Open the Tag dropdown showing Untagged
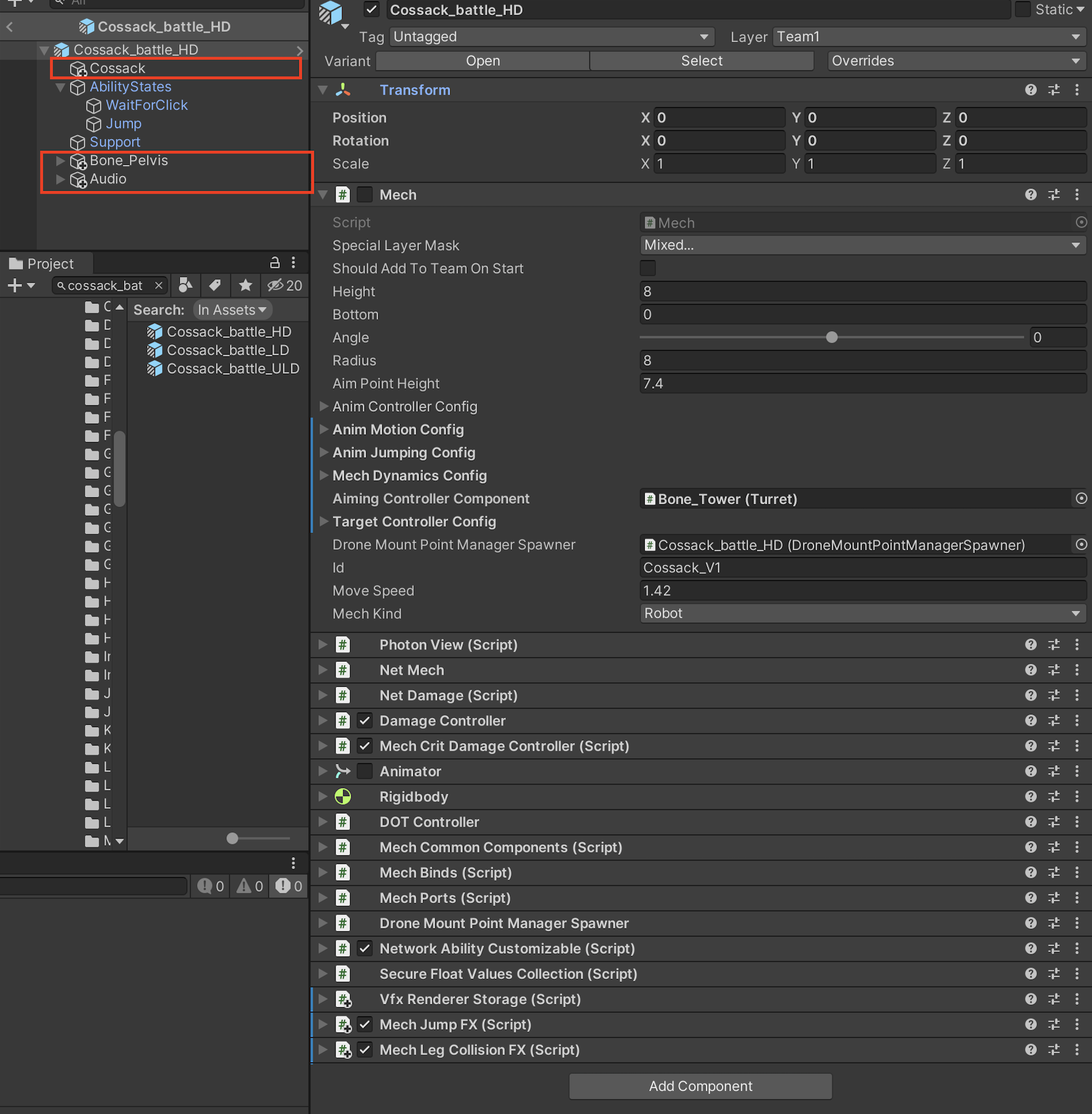 coord(551,37)
